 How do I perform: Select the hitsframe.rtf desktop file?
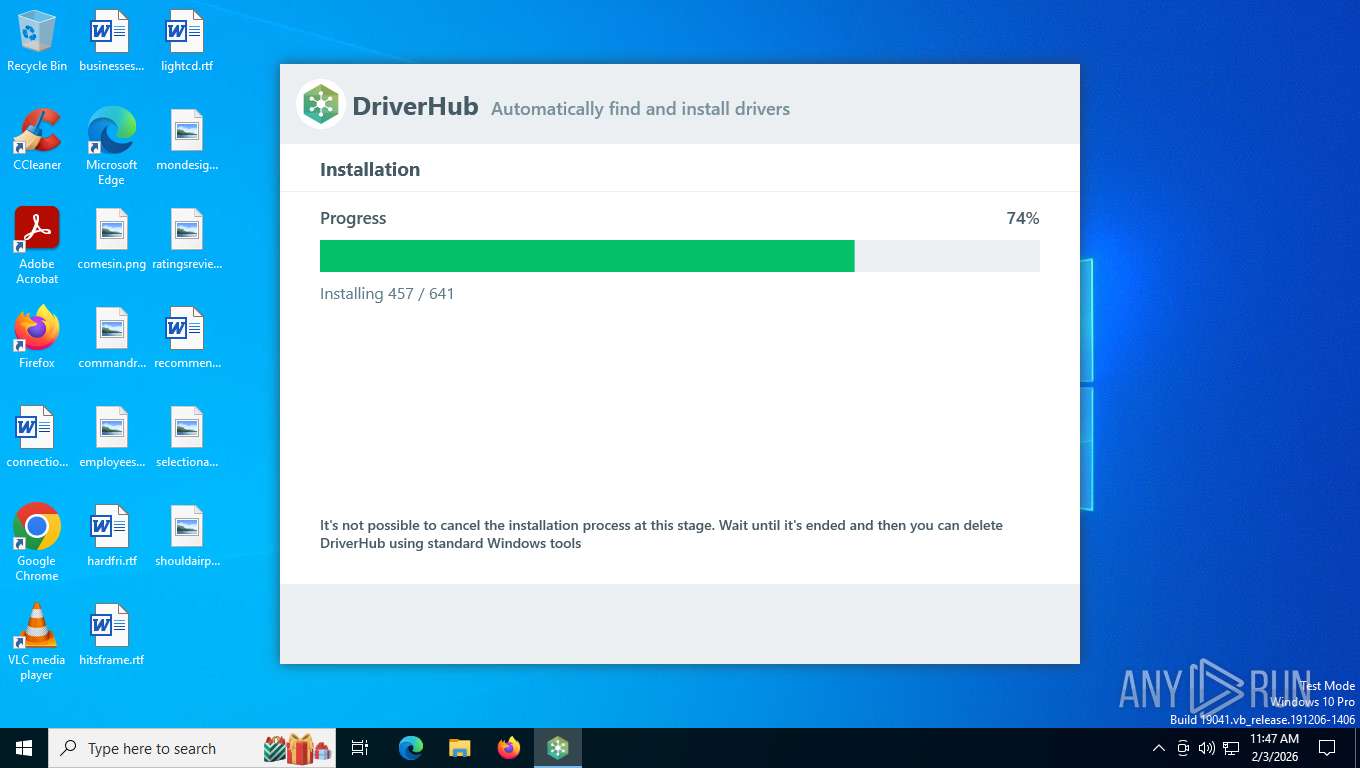click(112, 635)
